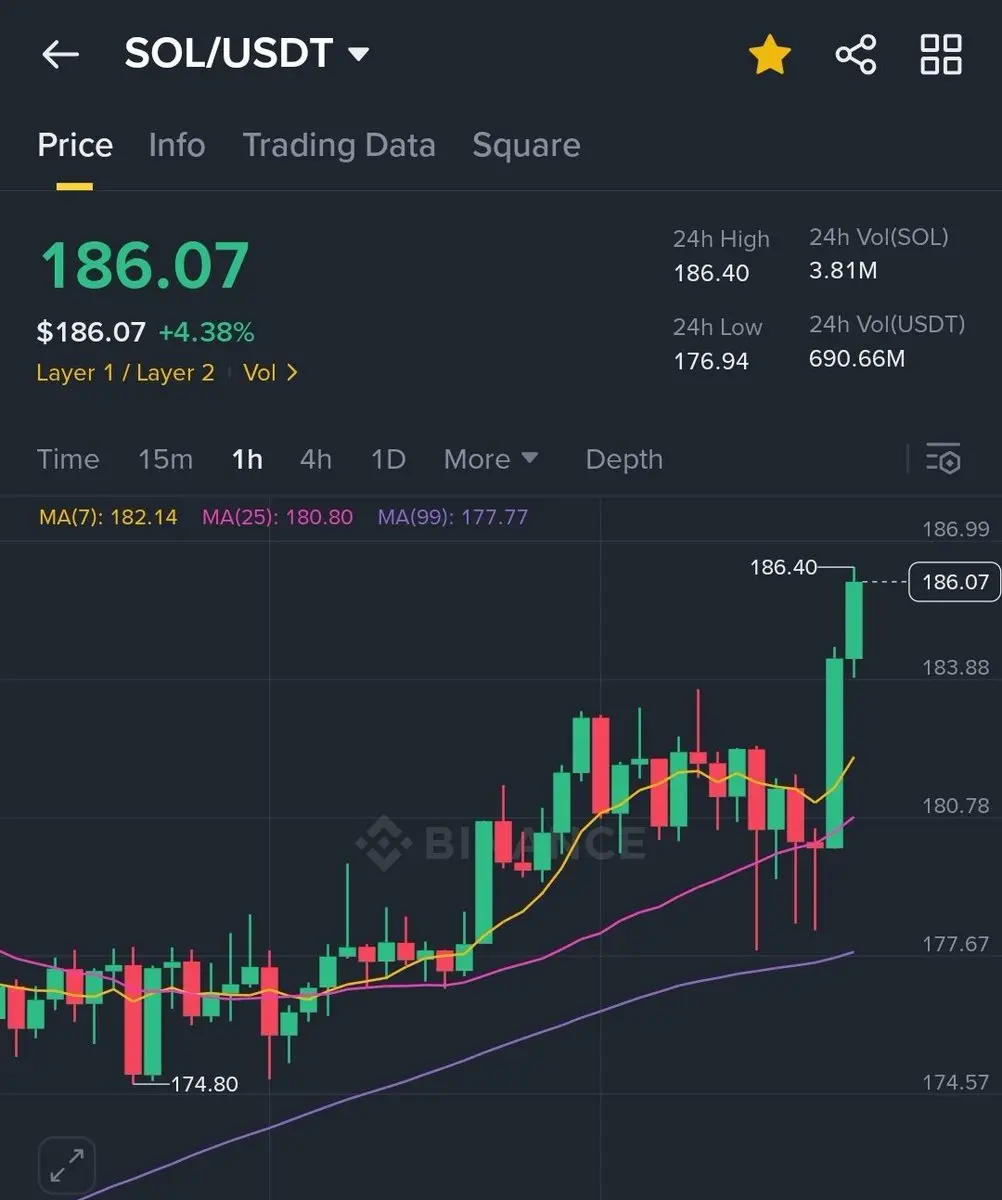The height and width of the screenshot is (1200, 1002).
Task: Open the SOL/USDT pair selector dropdown
Action: (247, 54)
